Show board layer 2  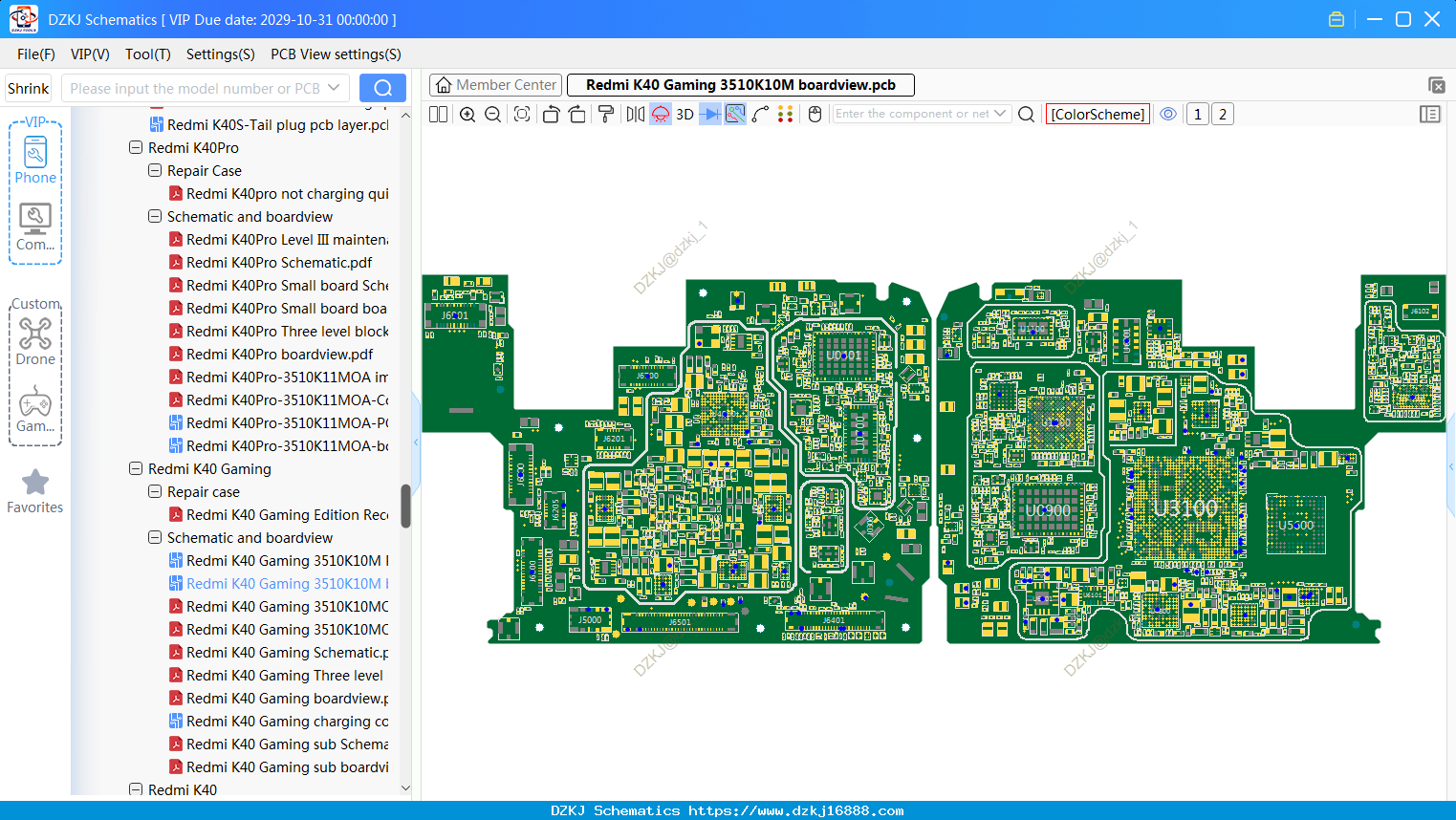1222,114
